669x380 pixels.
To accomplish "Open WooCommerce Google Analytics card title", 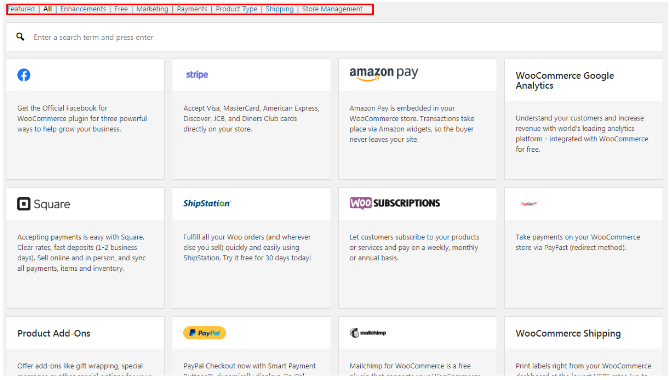I will coord(564,81).
